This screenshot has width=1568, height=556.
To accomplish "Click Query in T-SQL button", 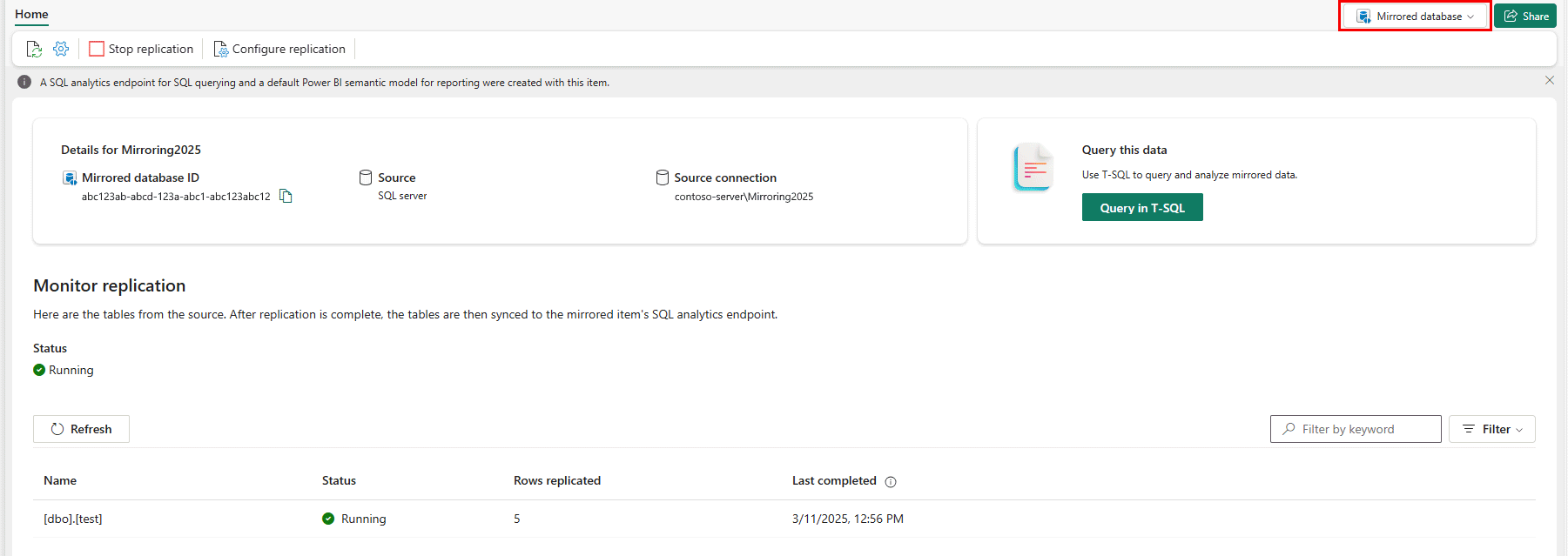I will [1141, 208].
